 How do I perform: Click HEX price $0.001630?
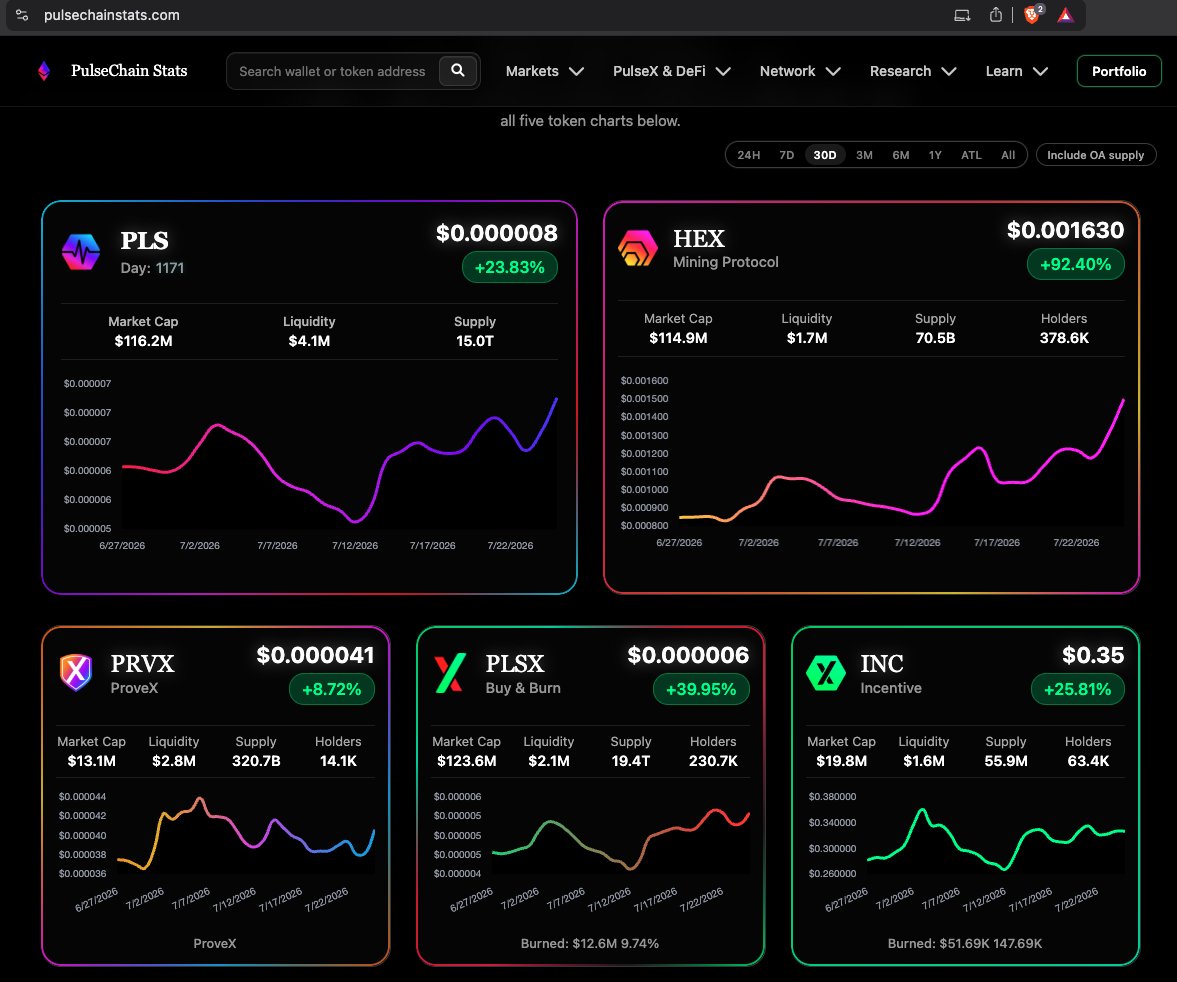click(x=1065, y=230)
